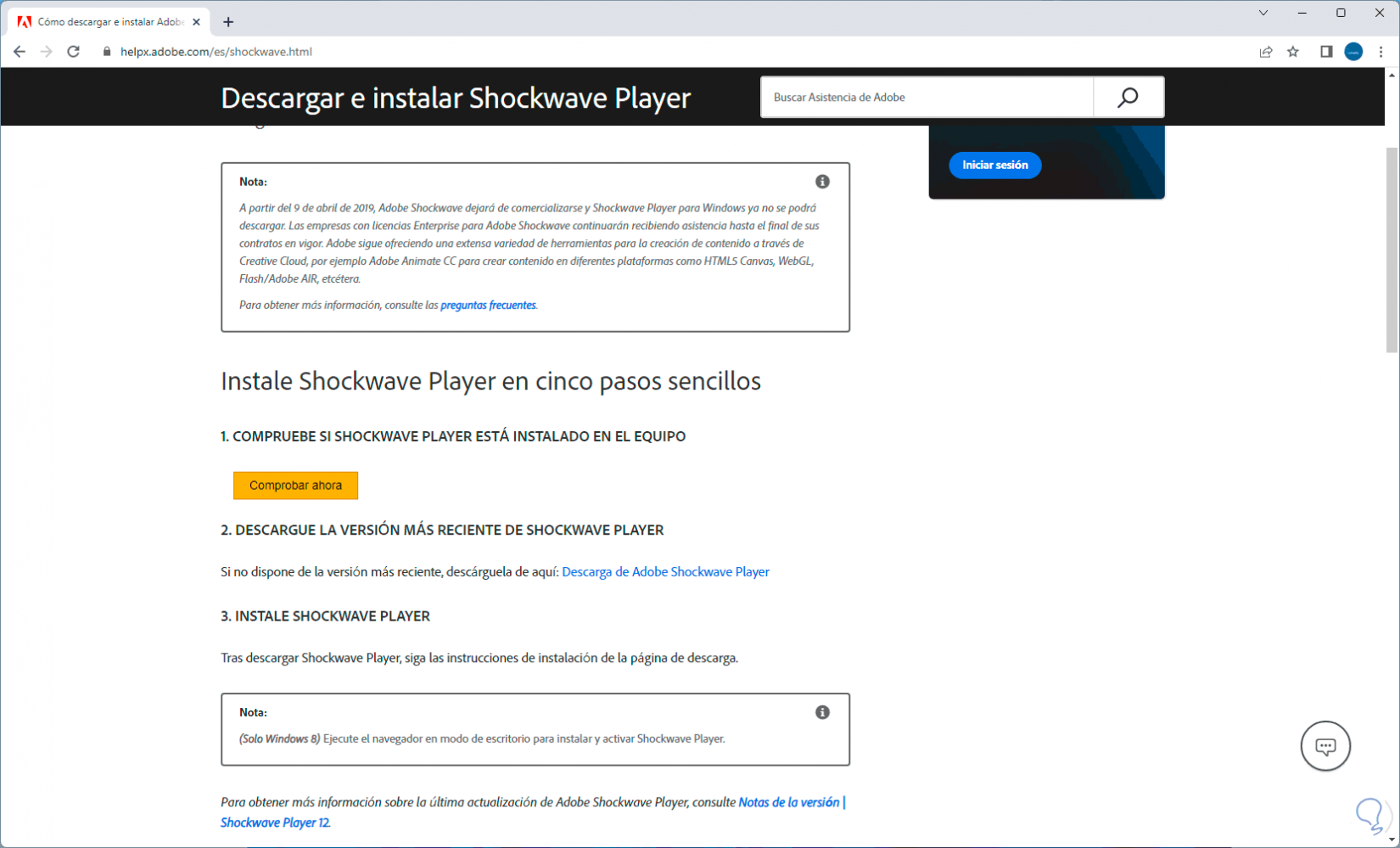Click step 3 heading INSTALE SHOCKWAVE PLAYER
Image resolution: width=1400 pixels, height=848 pixels.
325,616
